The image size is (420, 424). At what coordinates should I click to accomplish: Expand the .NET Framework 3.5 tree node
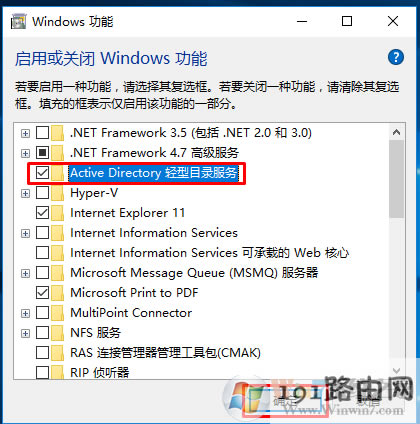pyautogui.click(x=25, y=133)
